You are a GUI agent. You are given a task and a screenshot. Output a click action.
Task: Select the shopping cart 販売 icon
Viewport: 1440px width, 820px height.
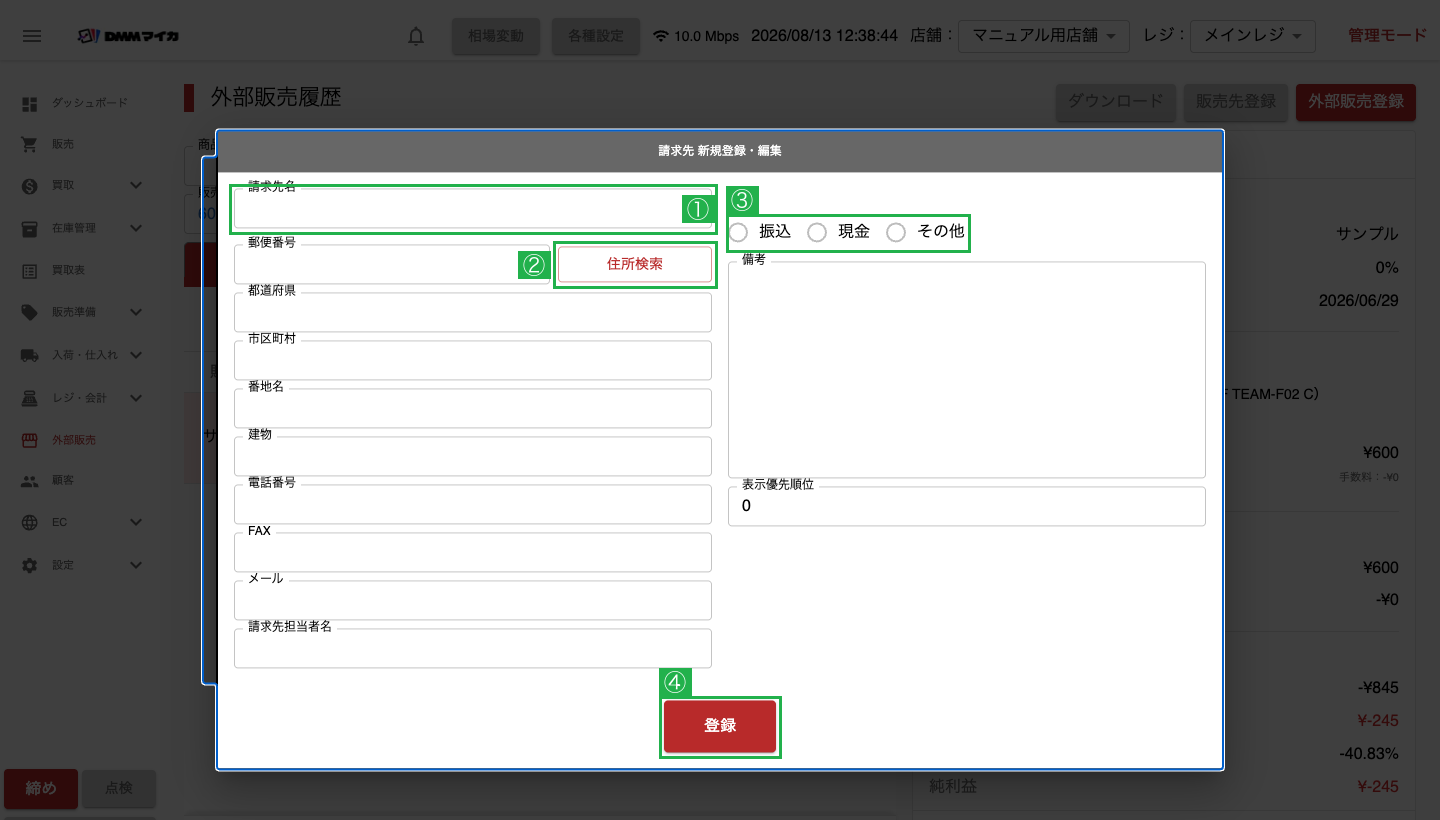[29, 144]
